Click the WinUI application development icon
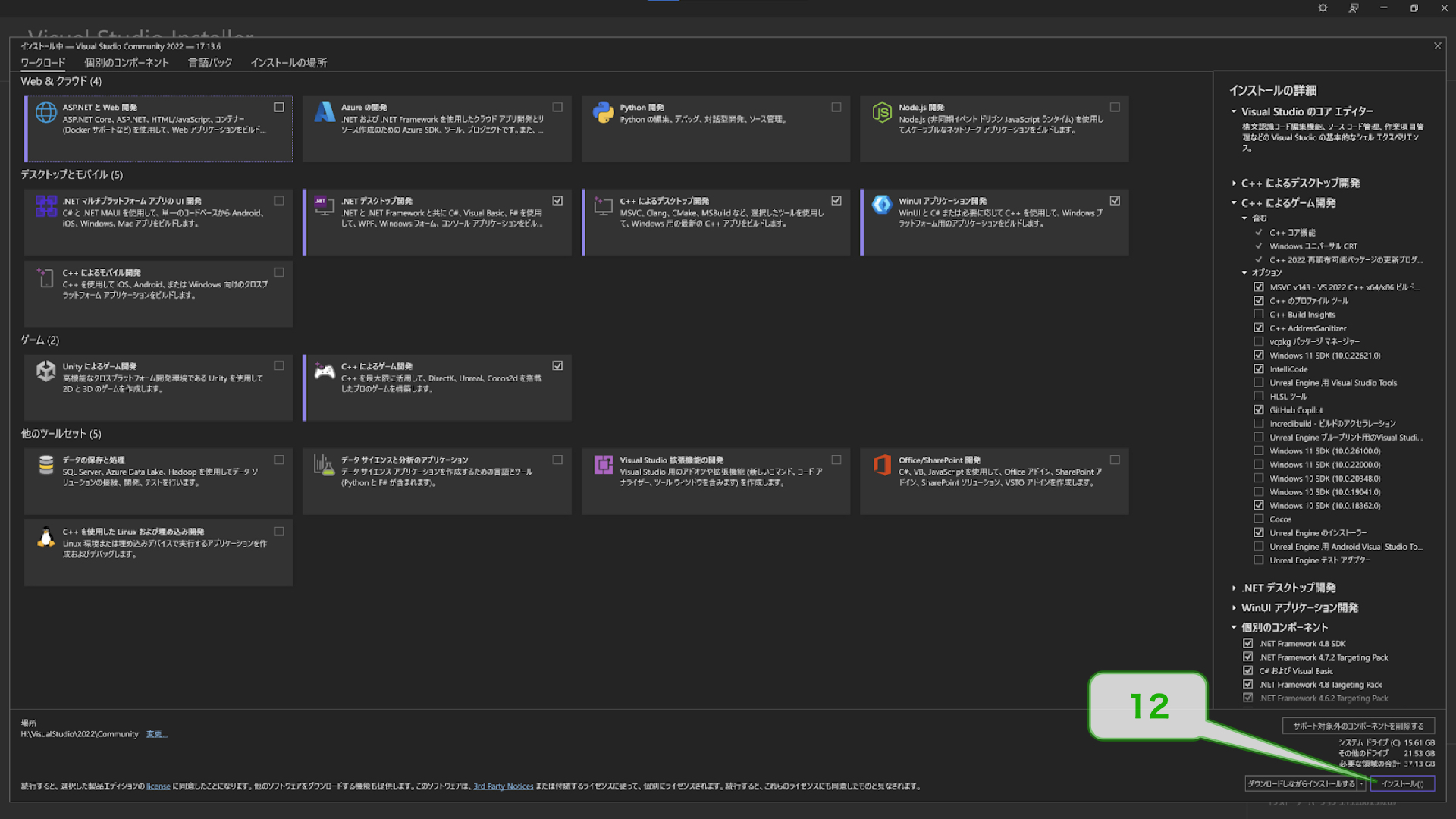Image resolution: width=1456 pixels, height=819 pixels. (882, 205)
